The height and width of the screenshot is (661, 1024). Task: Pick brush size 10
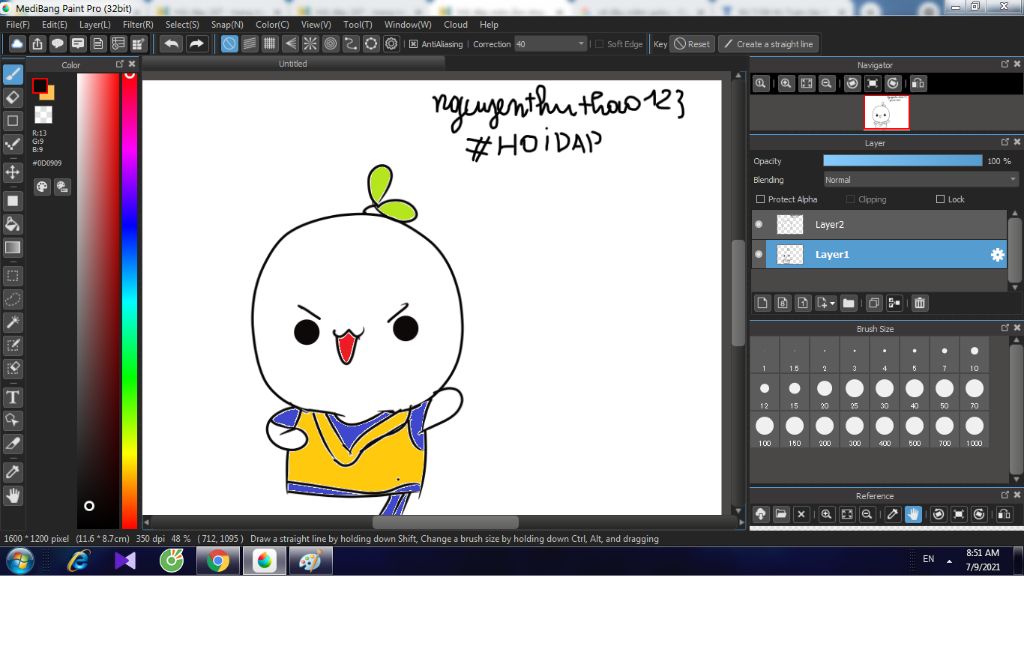click(x=974, y=356)
